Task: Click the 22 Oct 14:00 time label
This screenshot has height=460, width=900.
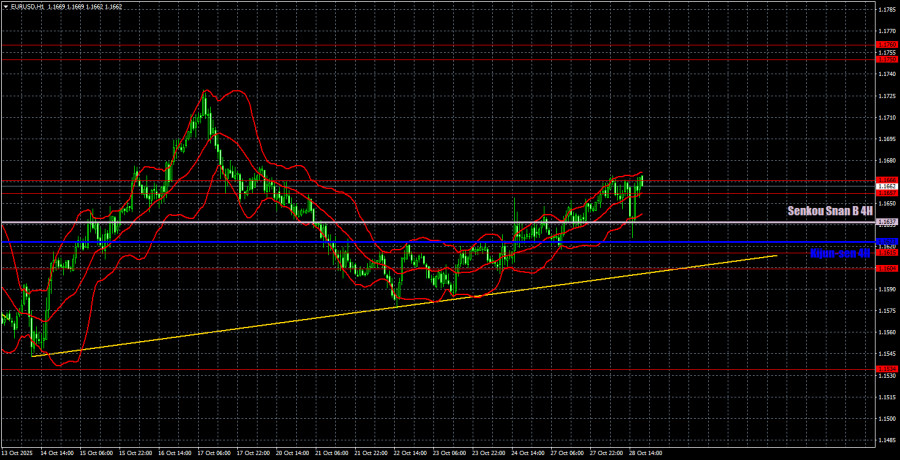Action: [x=412, y=453]
